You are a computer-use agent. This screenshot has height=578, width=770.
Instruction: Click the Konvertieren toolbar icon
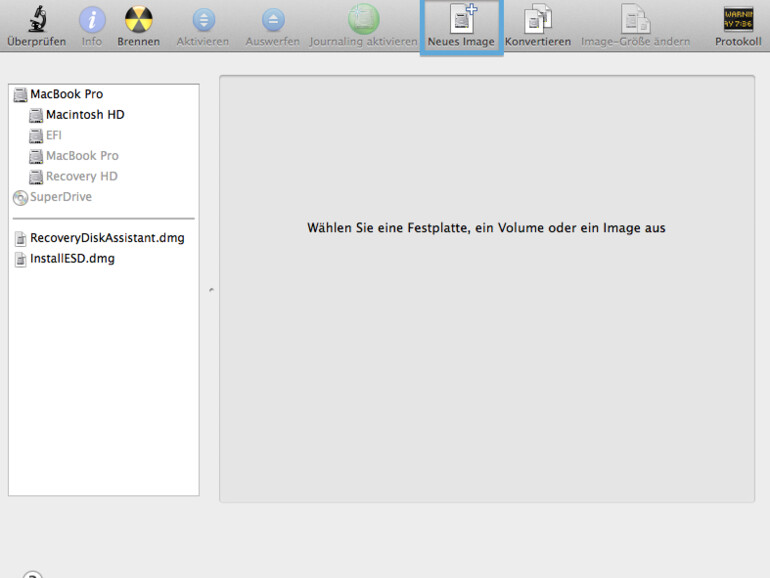(x=538, y=19)
